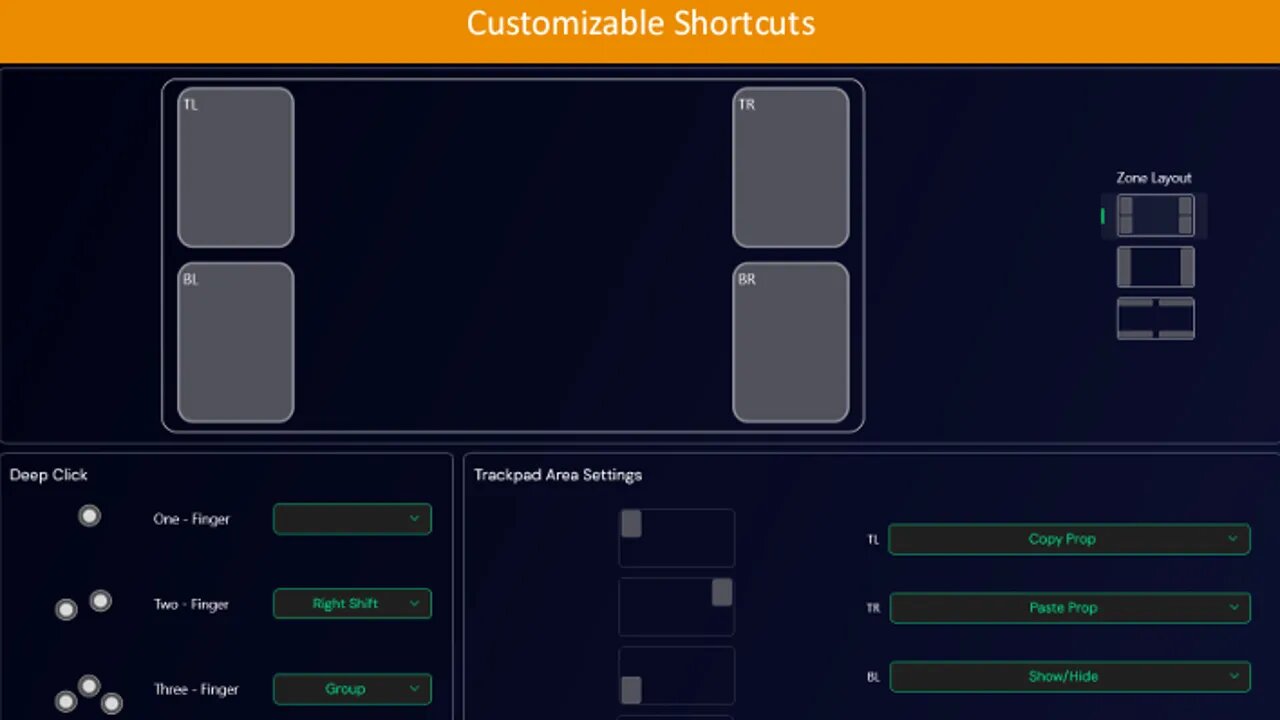Expand the BL Show/Hide dropdown
Image resolution: width=1280 pixels, height=720 pixels.
pyautogui.click(x=1069, y=677)
